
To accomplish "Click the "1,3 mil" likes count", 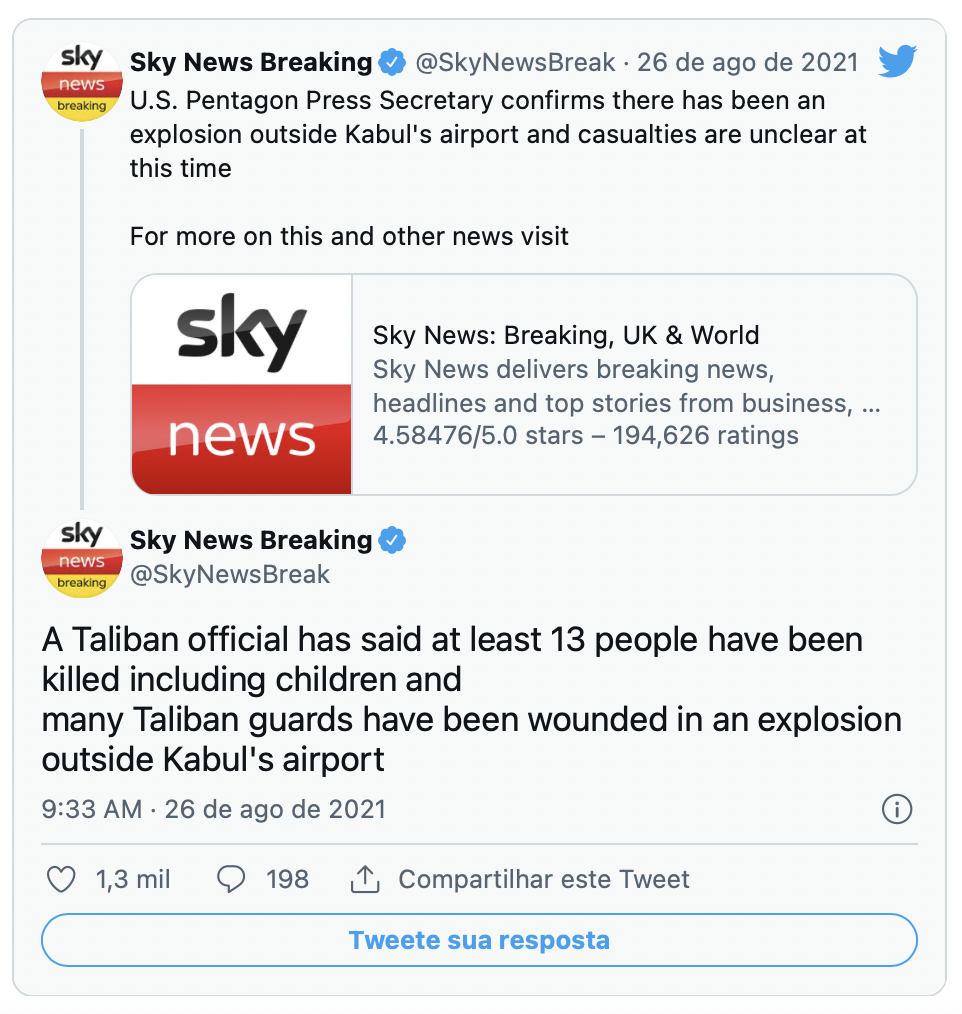I will pyautogui.click(x=133, y=880).
